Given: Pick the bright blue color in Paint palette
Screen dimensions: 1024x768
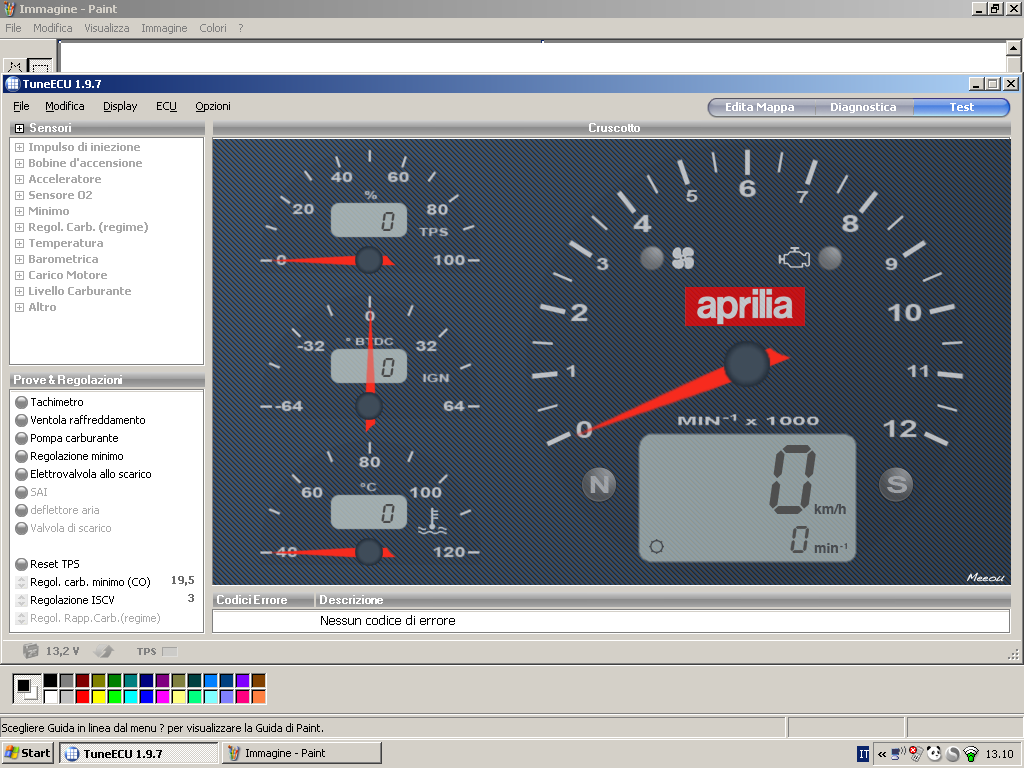Looking at the screenshot, I should [x=147, y=697].
